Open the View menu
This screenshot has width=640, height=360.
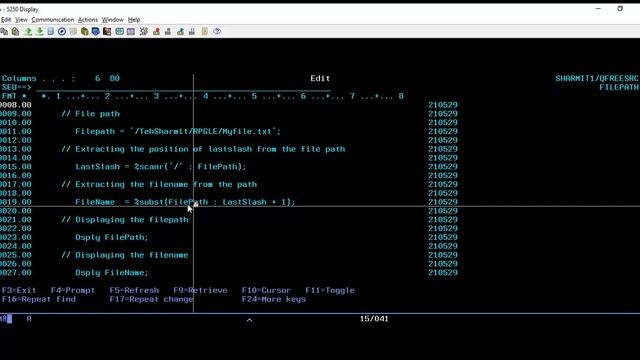[x=21, y=20]
